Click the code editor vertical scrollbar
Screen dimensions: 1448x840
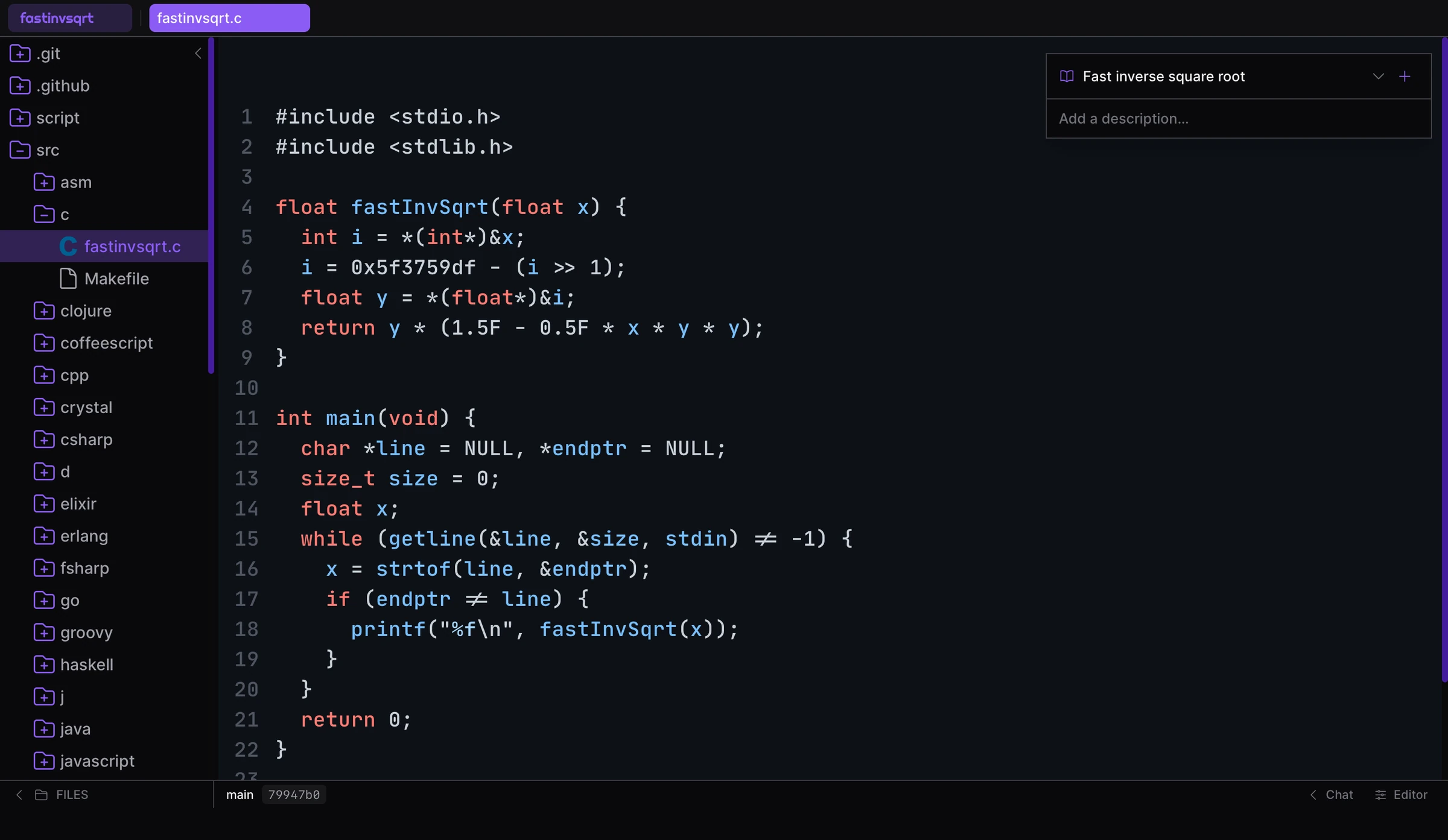tap(1444, 359)
